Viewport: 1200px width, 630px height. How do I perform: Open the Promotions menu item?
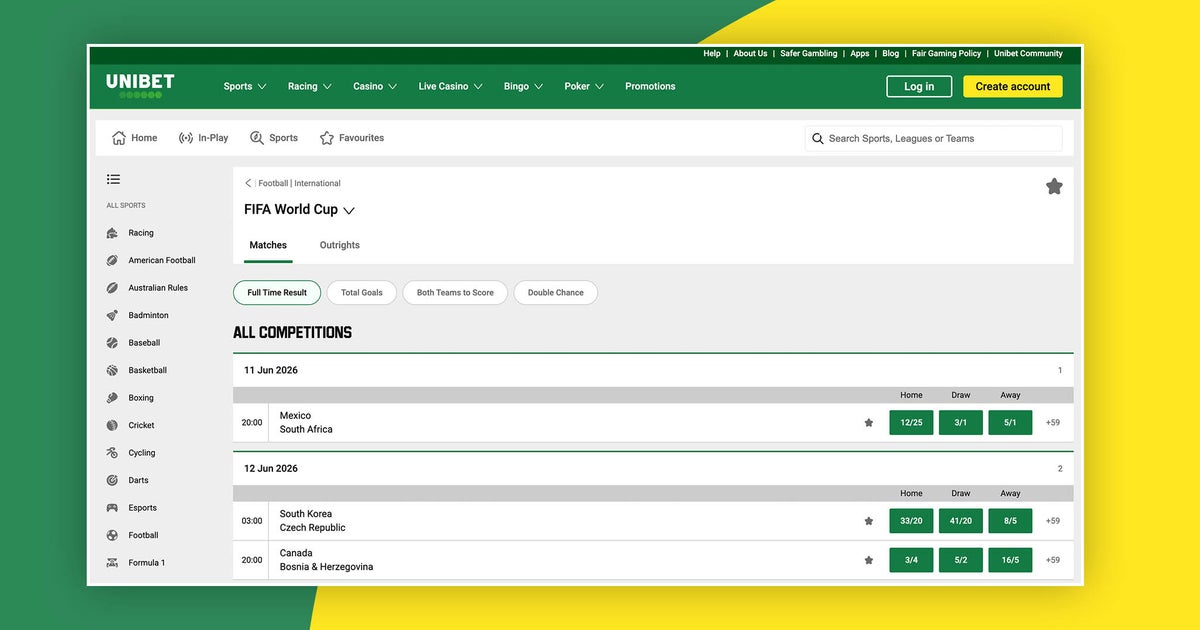[650, 86]
